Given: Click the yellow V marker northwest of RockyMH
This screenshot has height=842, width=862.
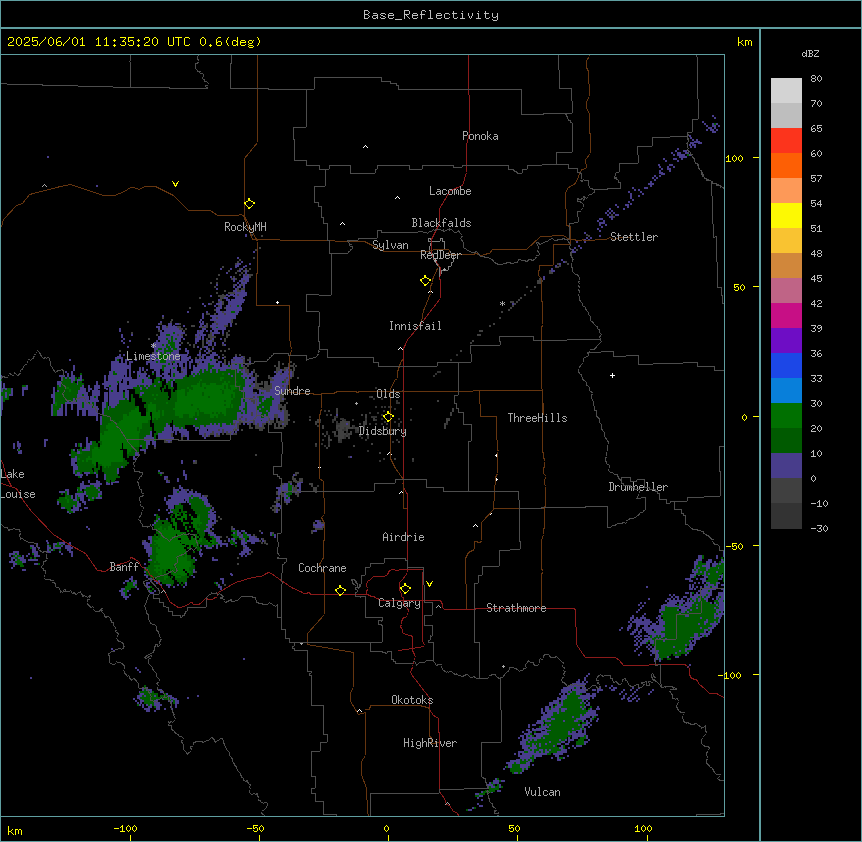Looking at the screenshot, I should 175,184.
